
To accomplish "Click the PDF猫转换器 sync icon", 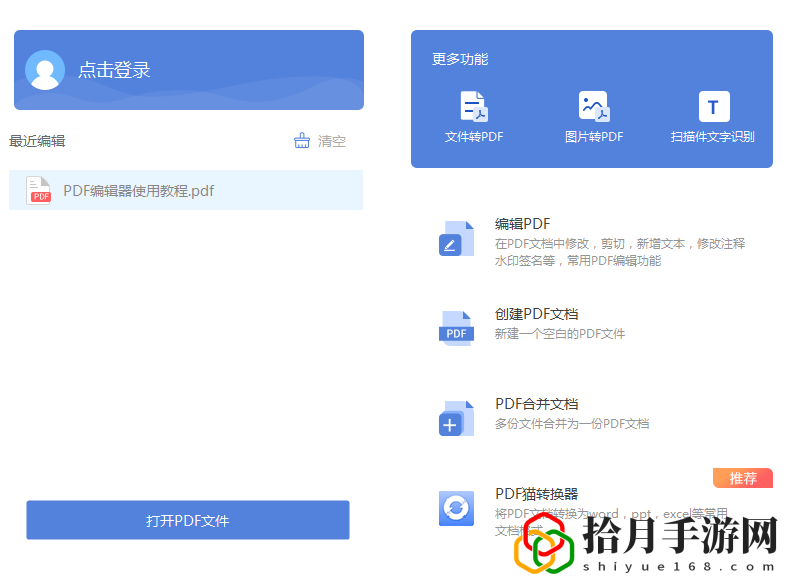I will (456, 508).
